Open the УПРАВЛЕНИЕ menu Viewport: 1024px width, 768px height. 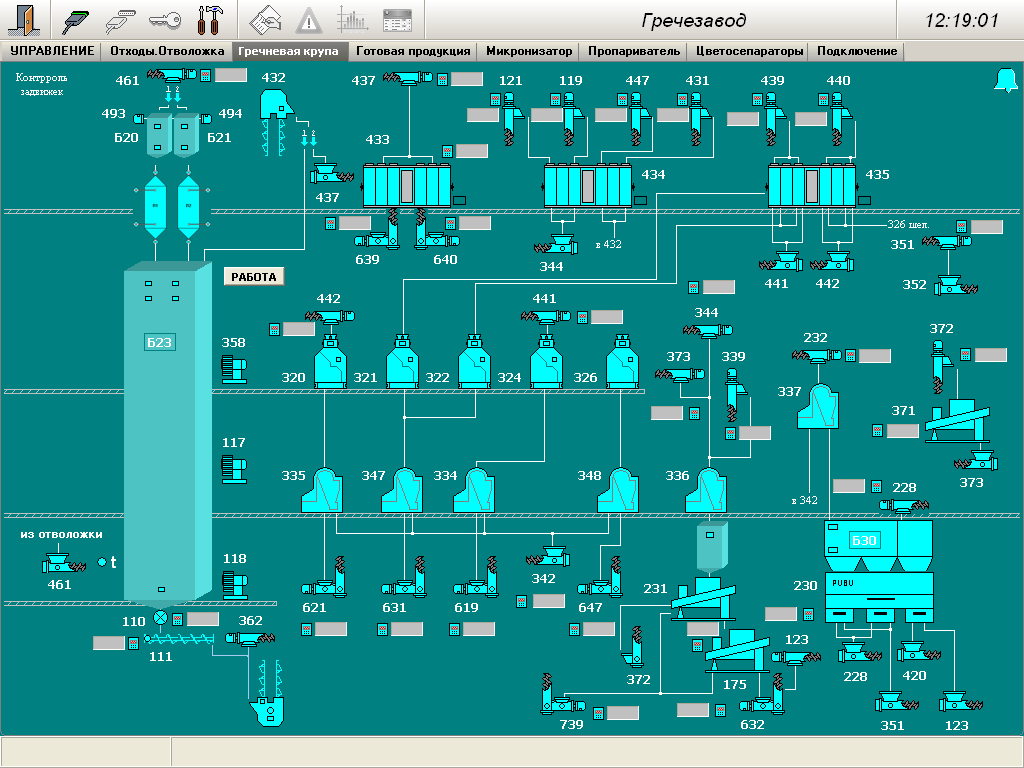(51, 51)
